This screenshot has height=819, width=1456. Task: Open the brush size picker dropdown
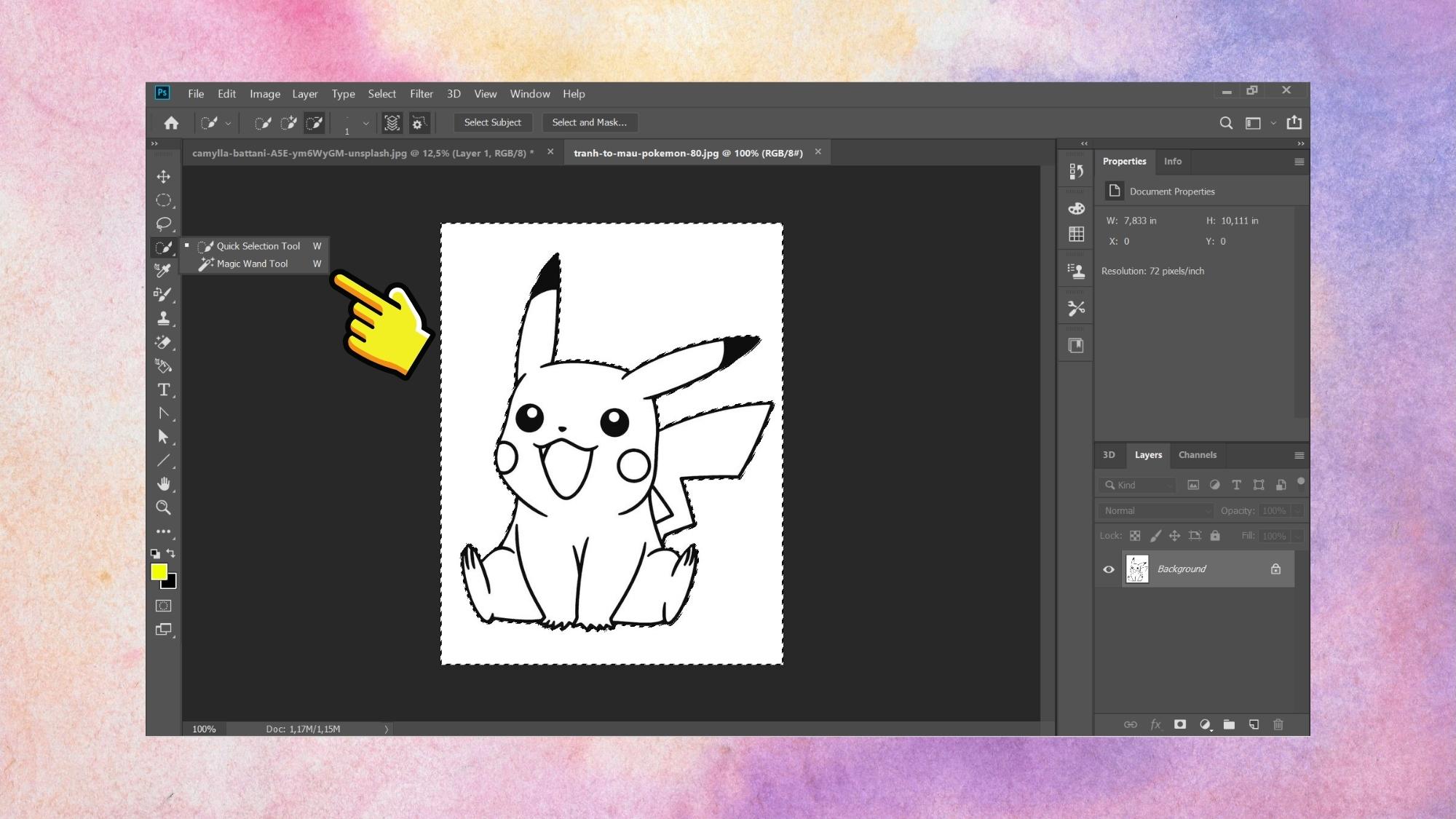tap(365, 123)
